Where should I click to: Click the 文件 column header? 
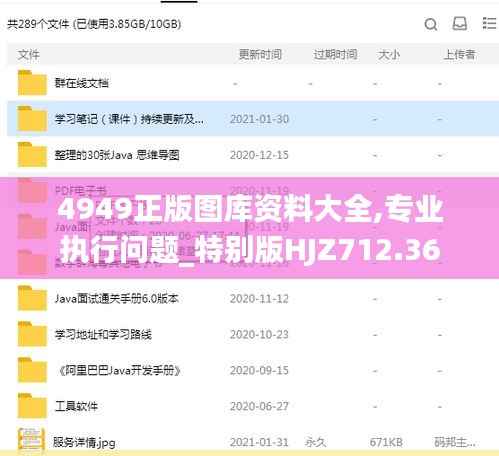(29, 55)
